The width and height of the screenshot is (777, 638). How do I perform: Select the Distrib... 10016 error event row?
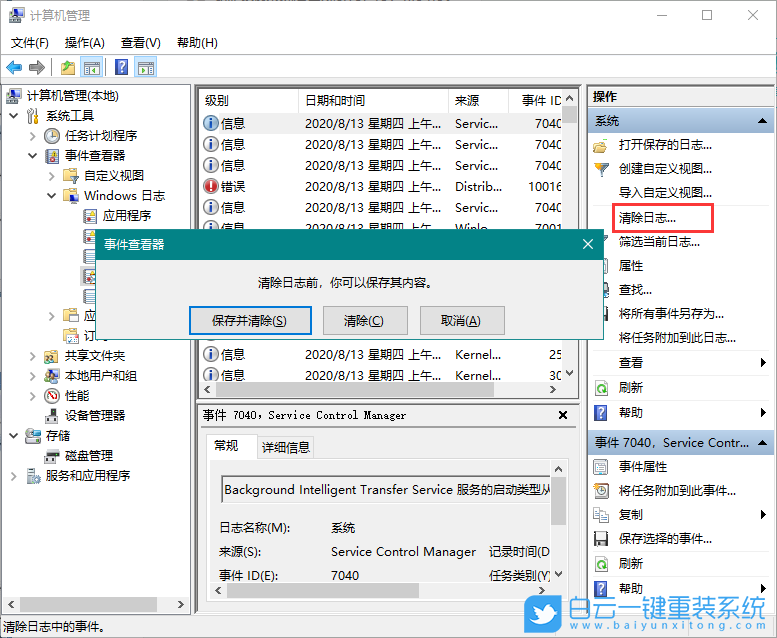(x=382, y=186)
